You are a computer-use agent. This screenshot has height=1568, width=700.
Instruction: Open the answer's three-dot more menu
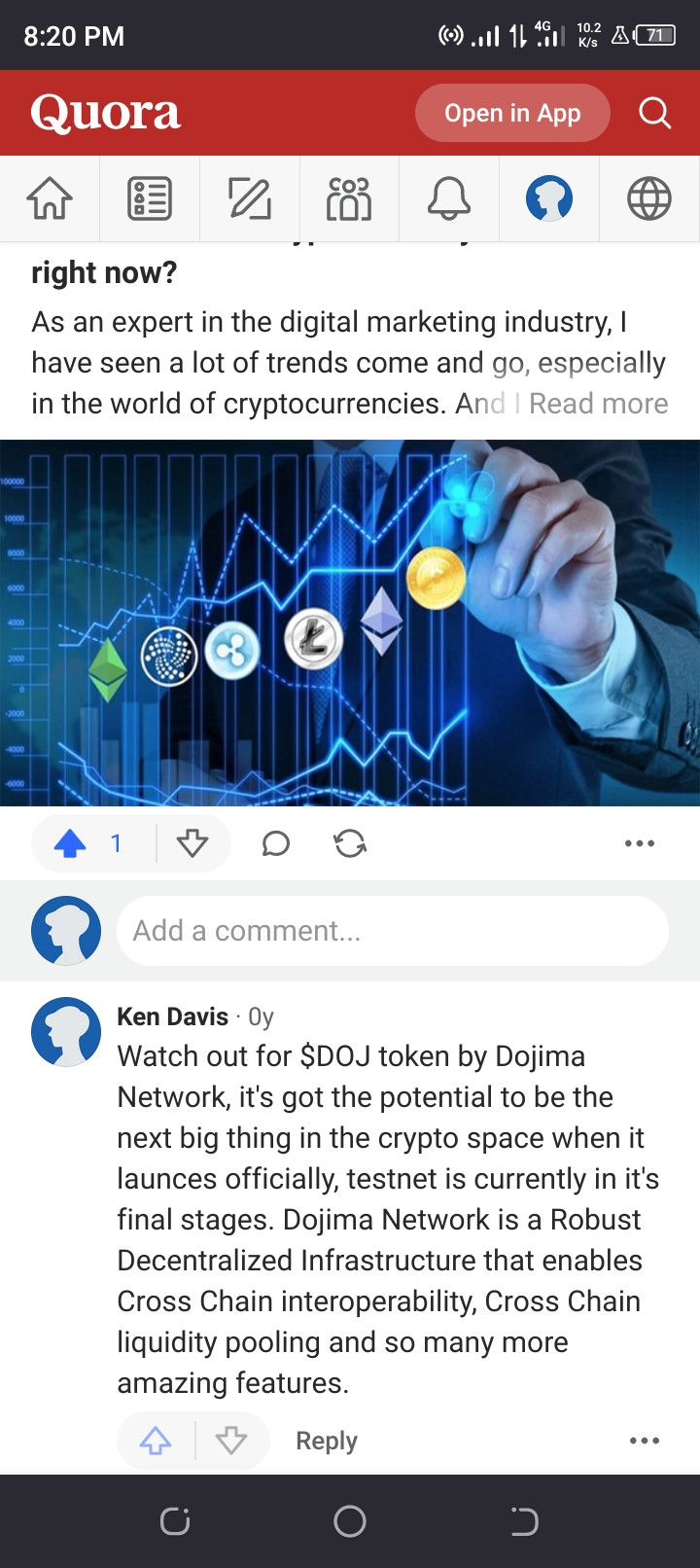coord(640,843)
